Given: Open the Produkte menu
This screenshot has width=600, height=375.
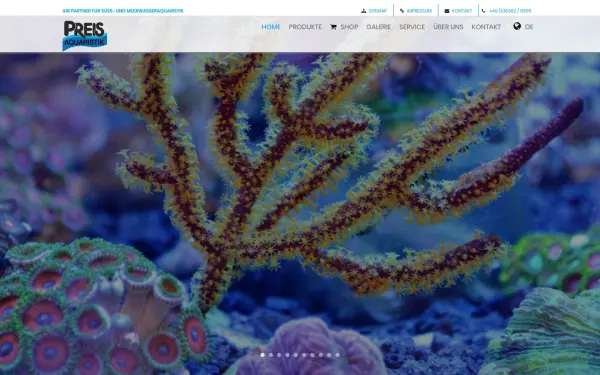Looking at the screenshot, I should tap(305, 27).
